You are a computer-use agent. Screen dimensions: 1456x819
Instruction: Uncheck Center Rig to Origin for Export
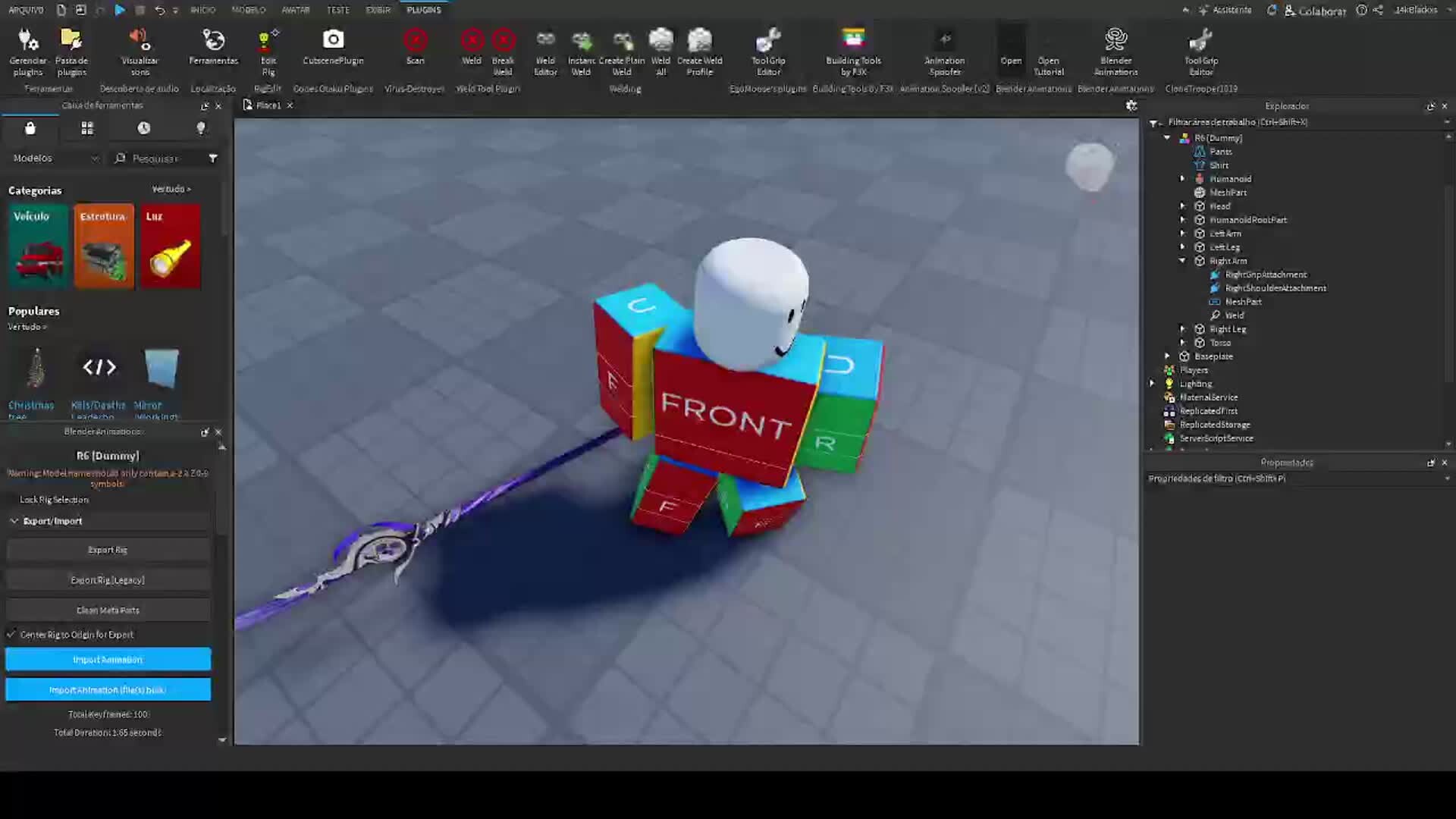(12, 634)
